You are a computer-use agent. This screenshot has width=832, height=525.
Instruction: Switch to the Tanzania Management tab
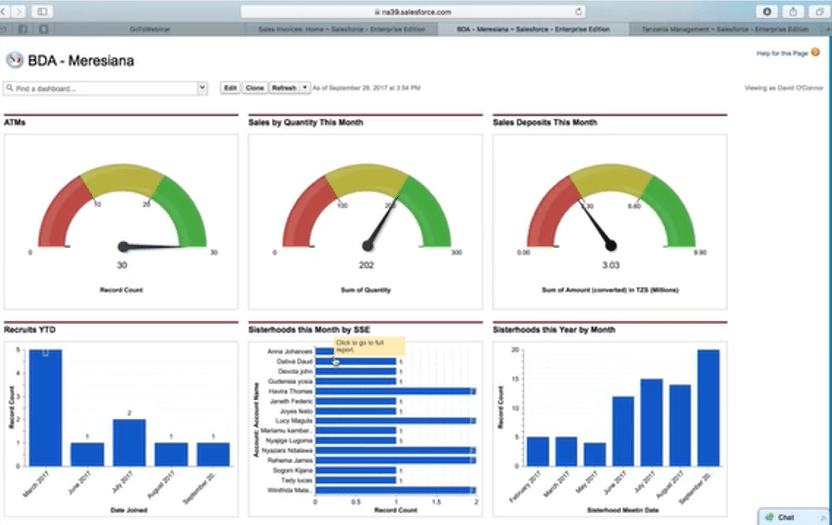click(725, 29)
